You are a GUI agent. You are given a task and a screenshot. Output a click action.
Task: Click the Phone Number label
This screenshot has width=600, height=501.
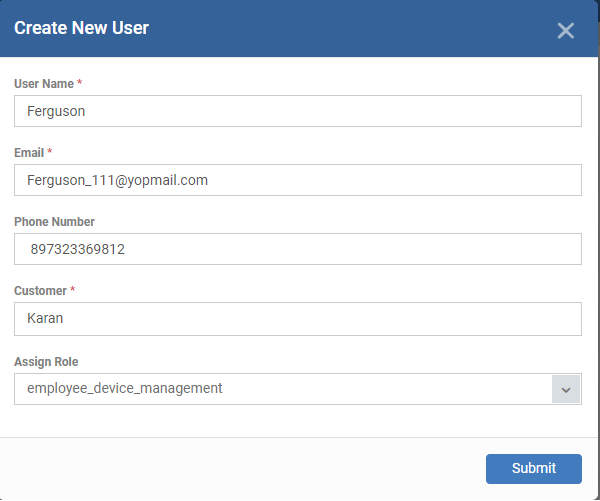54,222
